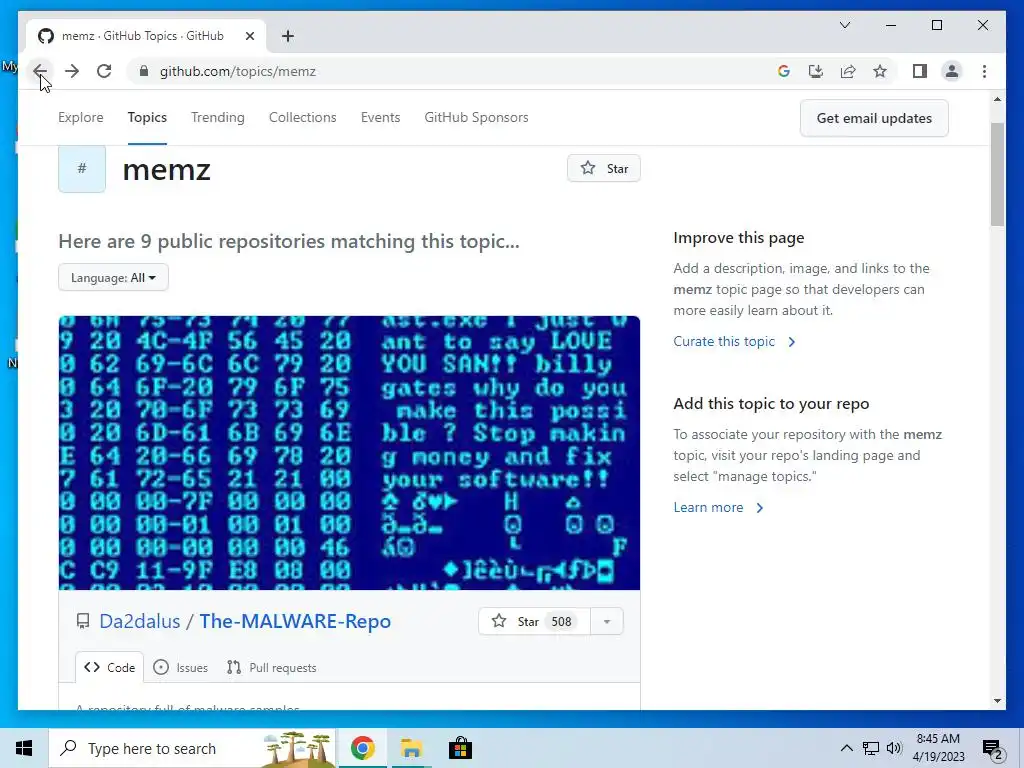The image size is (1024, 768).
Task: Select the Topics tab
Action: tap(147, 118)
